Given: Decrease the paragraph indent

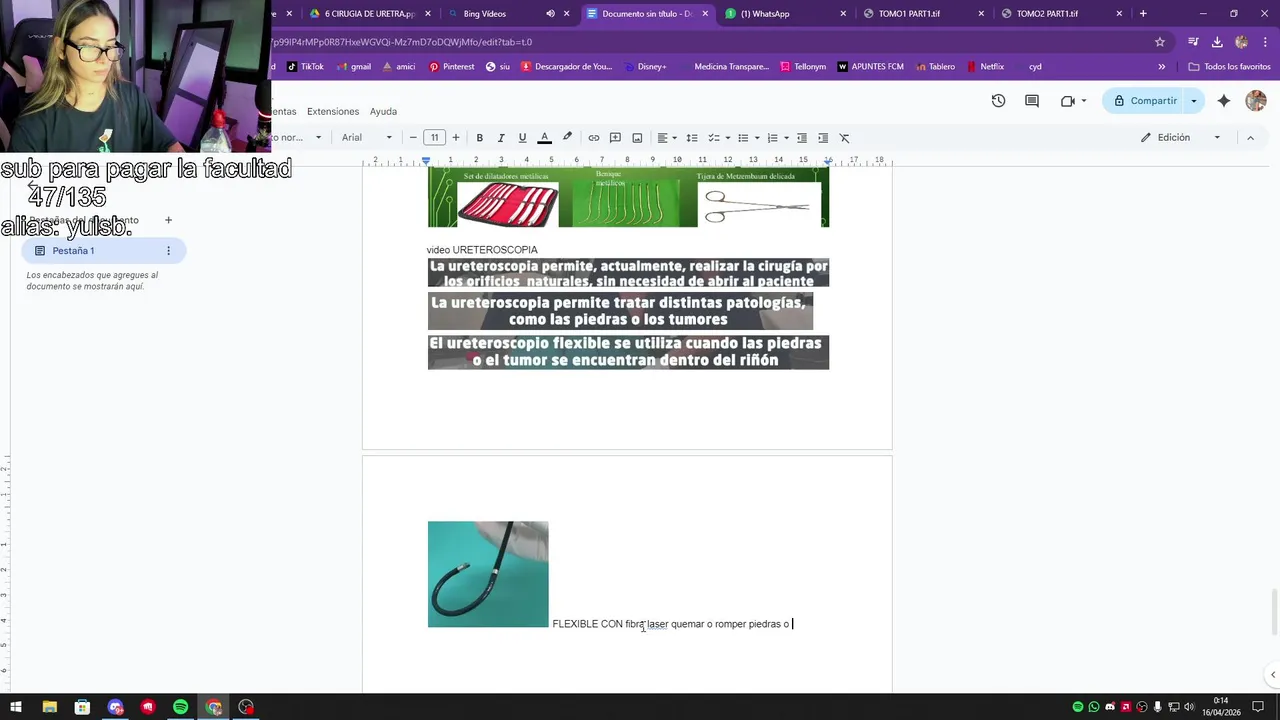Looking at the screenshot, I should tap(802, 138).
